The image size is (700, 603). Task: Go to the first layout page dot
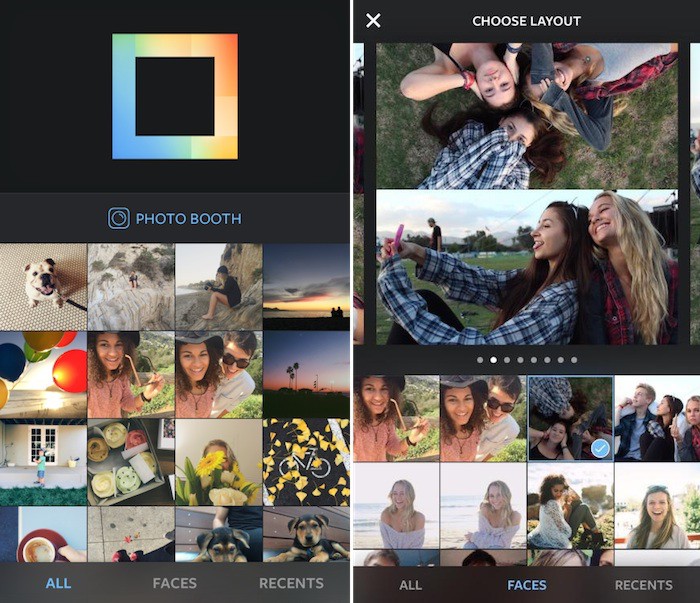[x=480, y=360]
